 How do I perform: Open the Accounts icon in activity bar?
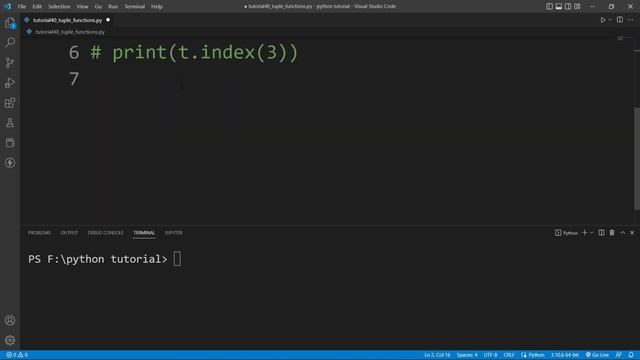coord(10,320)
